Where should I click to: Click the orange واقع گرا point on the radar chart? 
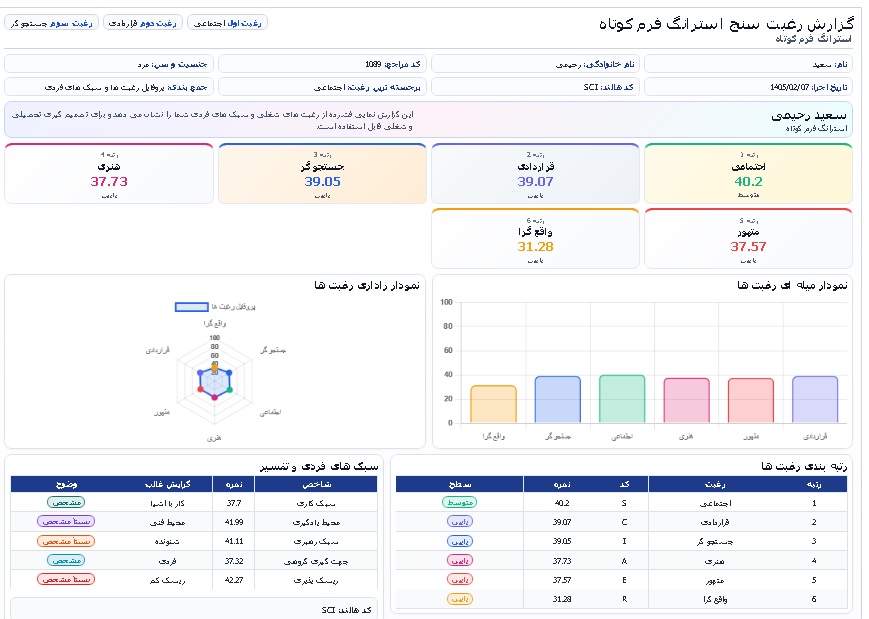(x=215, y=367)
